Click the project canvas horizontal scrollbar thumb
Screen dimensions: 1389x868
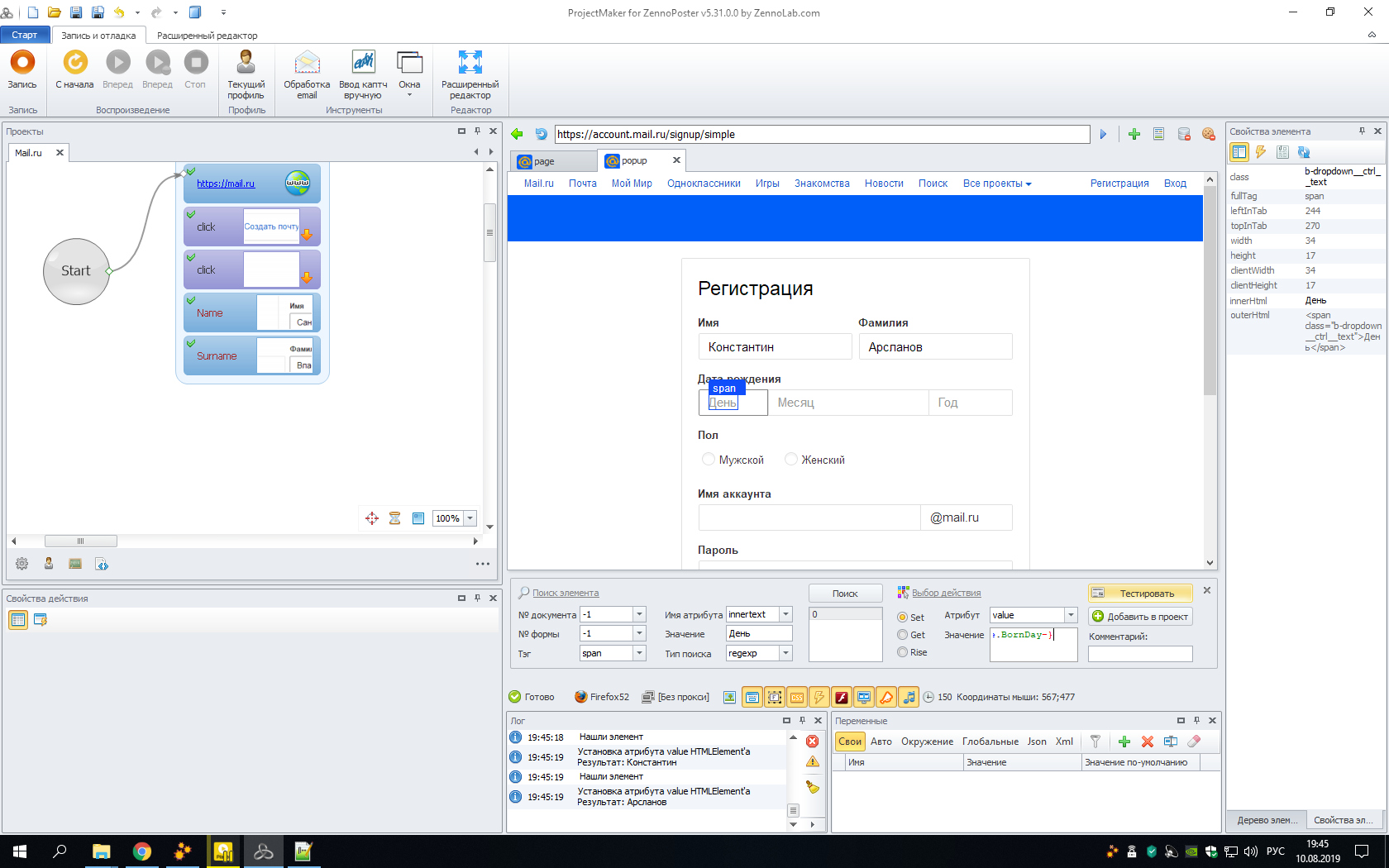tap(80, 541)
